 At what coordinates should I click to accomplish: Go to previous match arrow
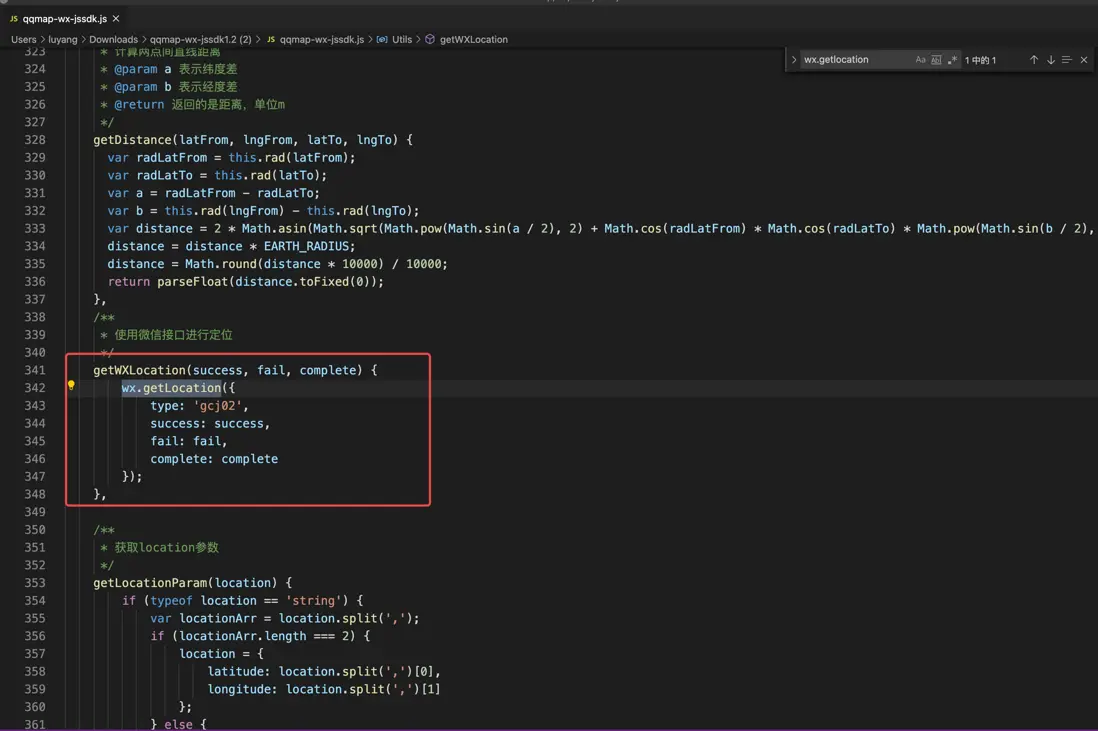pos(1034,60)
